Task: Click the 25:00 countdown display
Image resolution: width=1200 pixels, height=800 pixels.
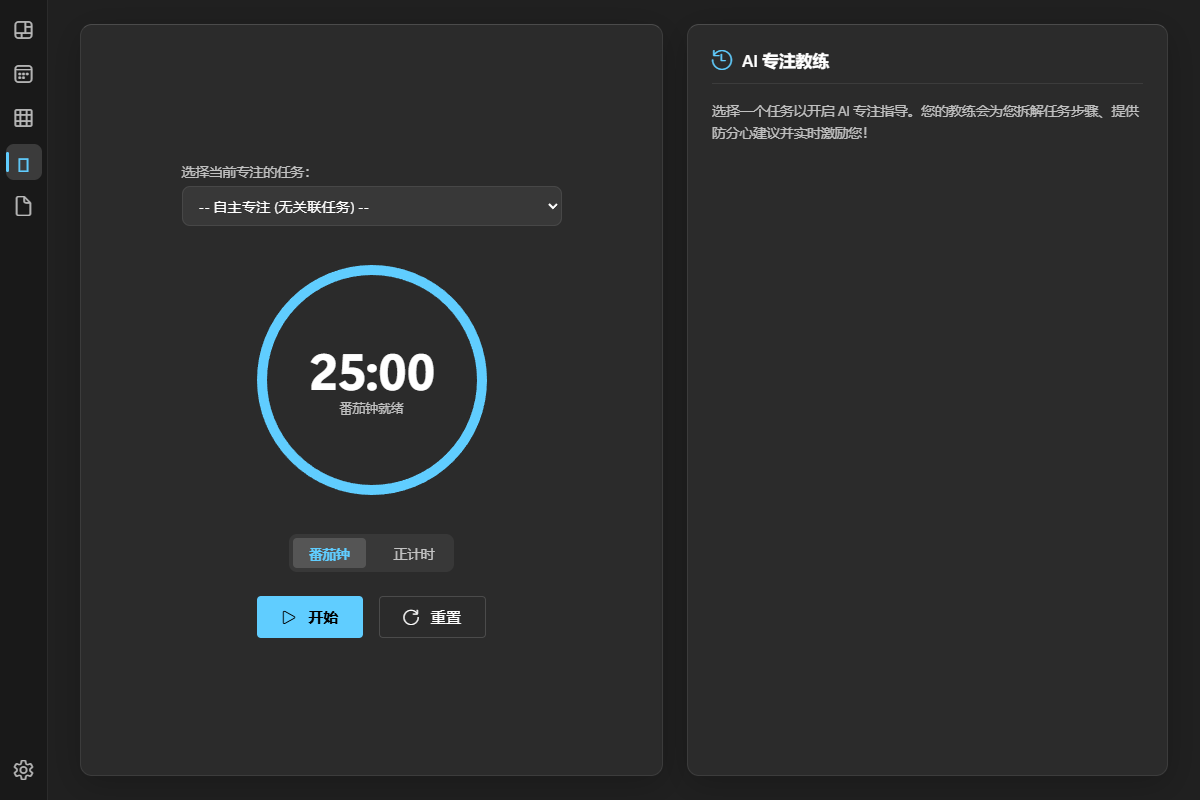Action: pyautogui.click(x=372, y=373)
